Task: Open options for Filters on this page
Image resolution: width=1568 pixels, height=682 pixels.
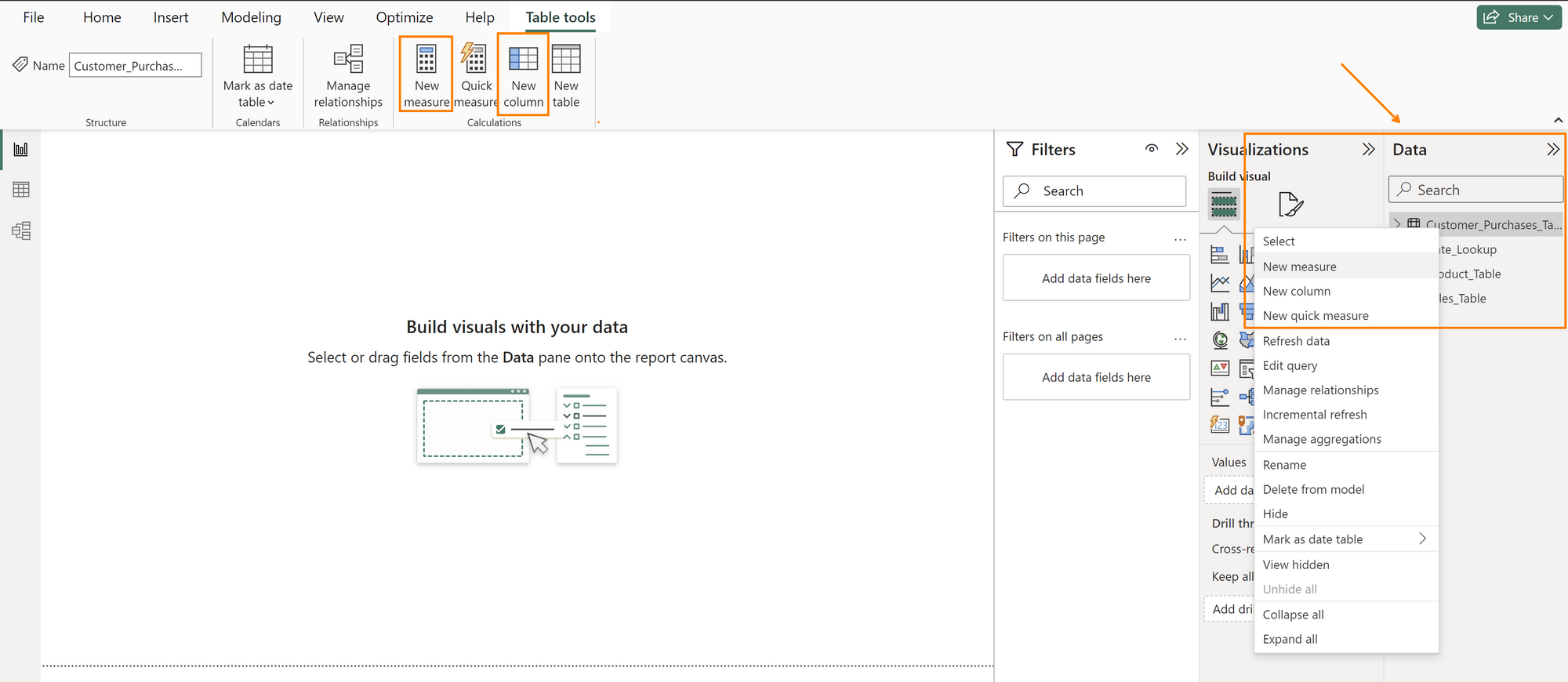Action: pyautogui.click(x=1180, y=238)
